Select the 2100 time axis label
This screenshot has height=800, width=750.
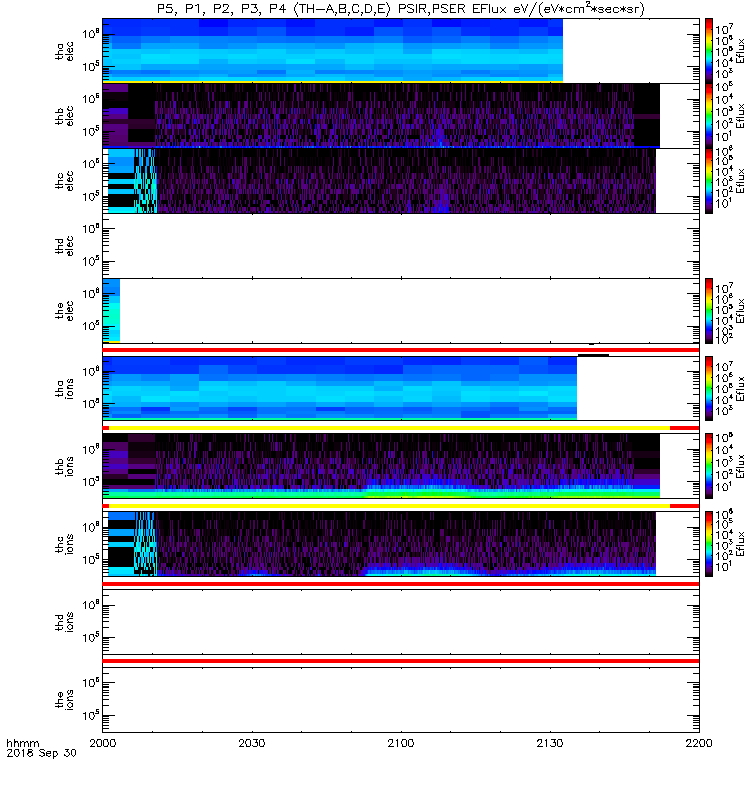(x=401, y=743)
